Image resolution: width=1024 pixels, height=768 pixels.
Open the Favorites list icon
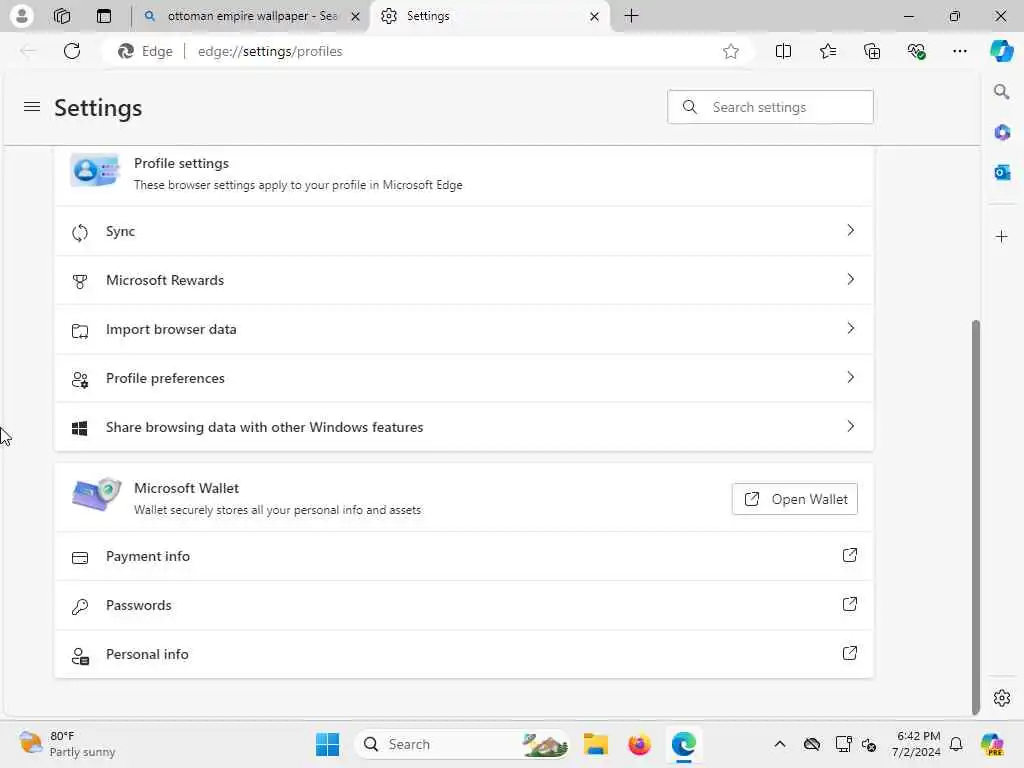coord(827,51)
